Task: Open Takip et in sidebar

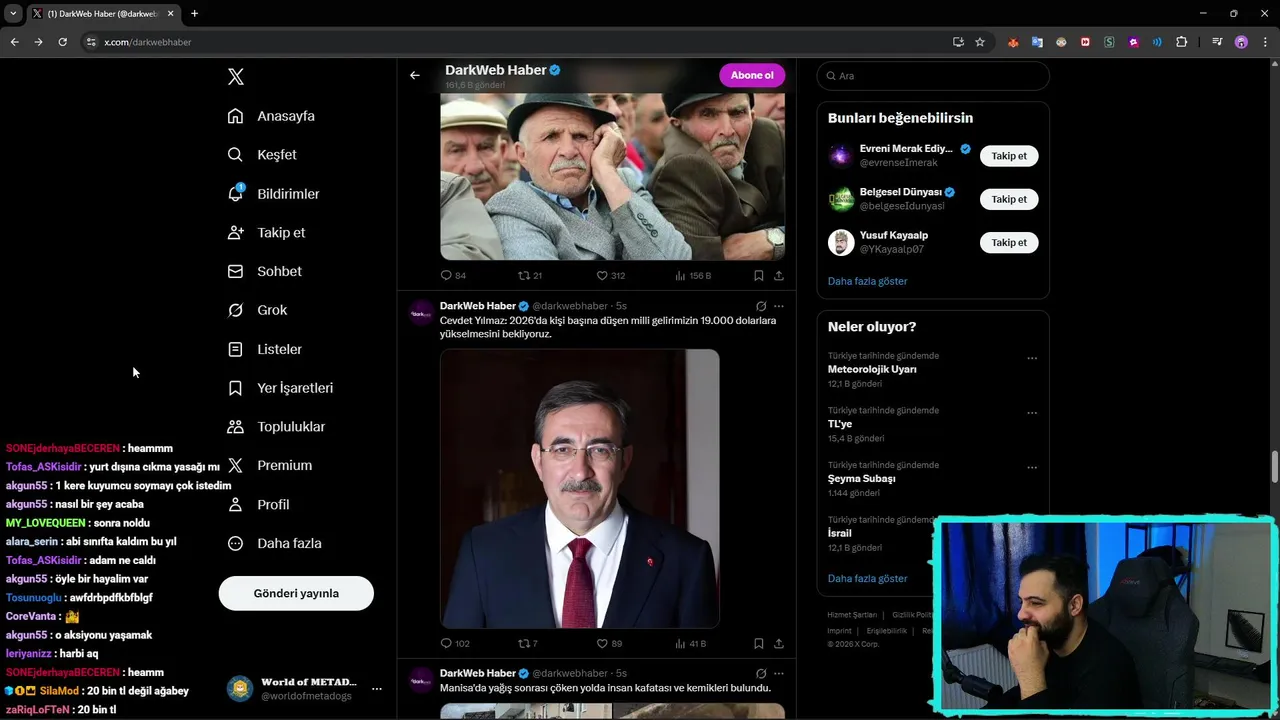Action: [x=266, y=232]
